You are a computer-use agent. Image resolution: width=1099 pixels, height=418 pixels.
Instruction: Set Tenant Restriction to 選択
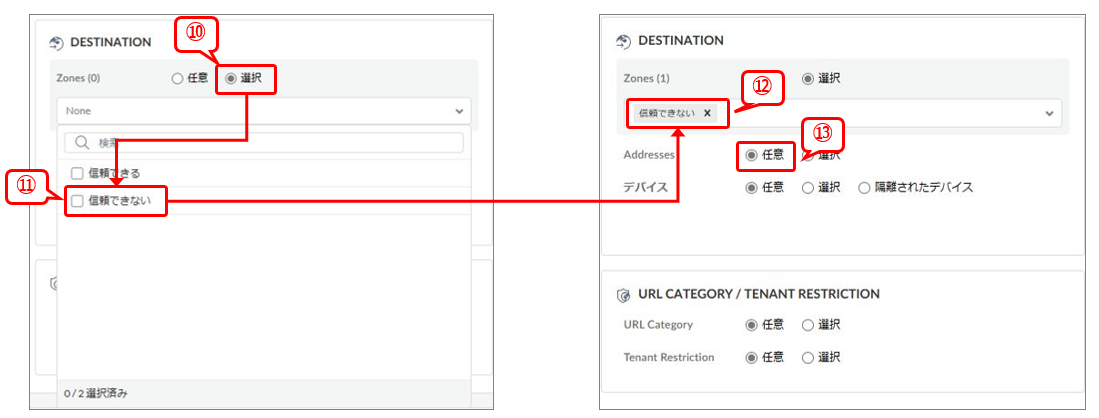point(808,357)
